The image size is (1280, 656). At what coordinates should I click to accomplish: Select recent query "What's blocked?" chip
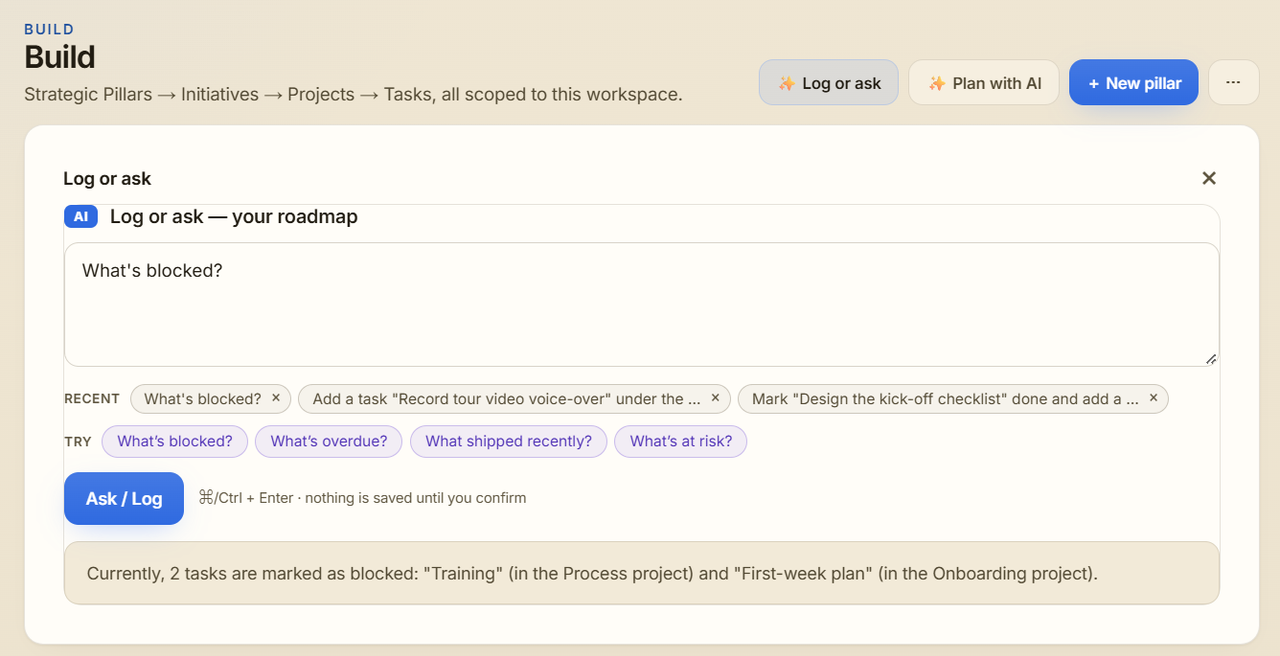[x=202, y=399]
